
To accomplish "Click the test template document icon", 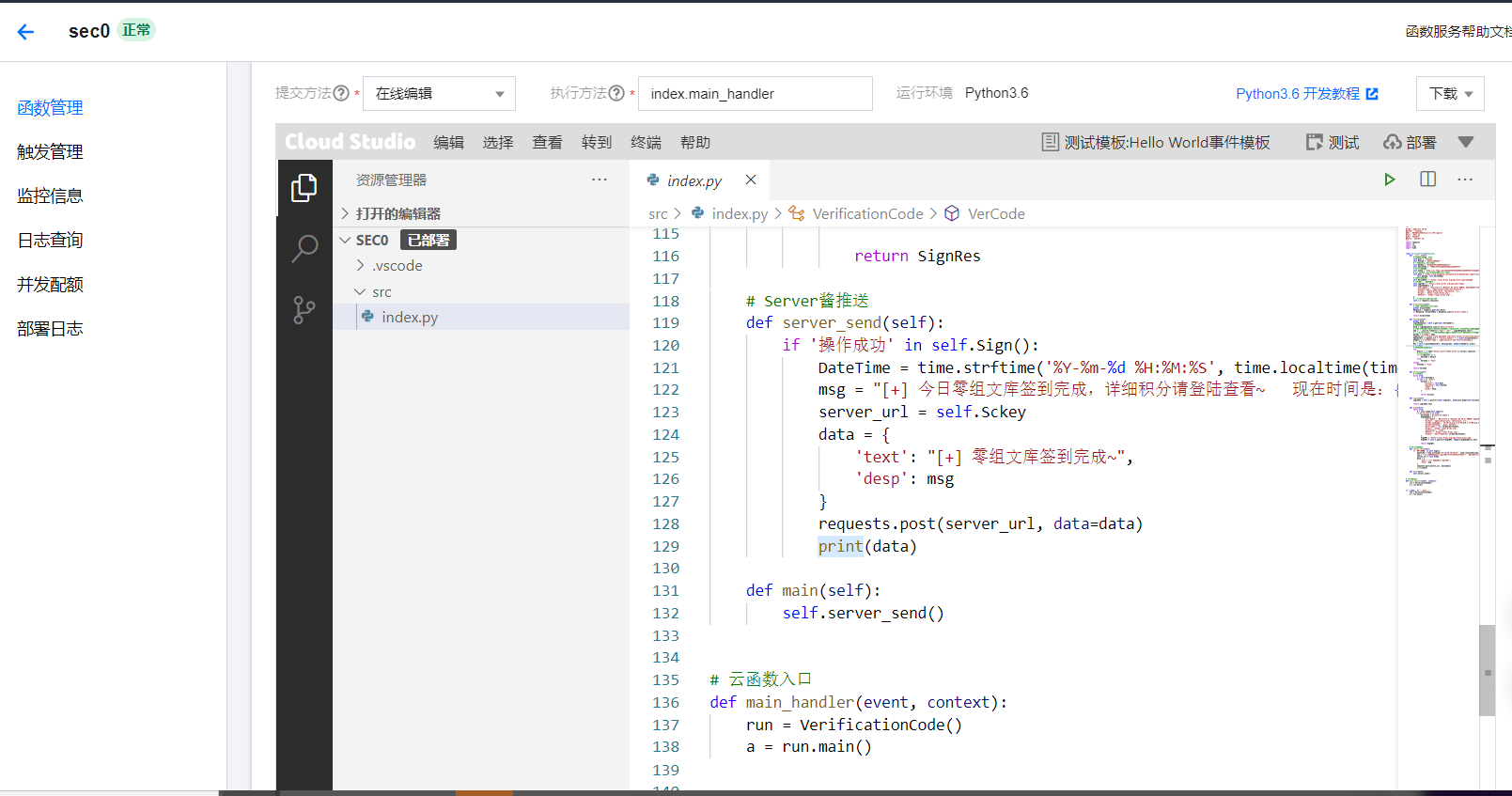I will coord(1051,142).
